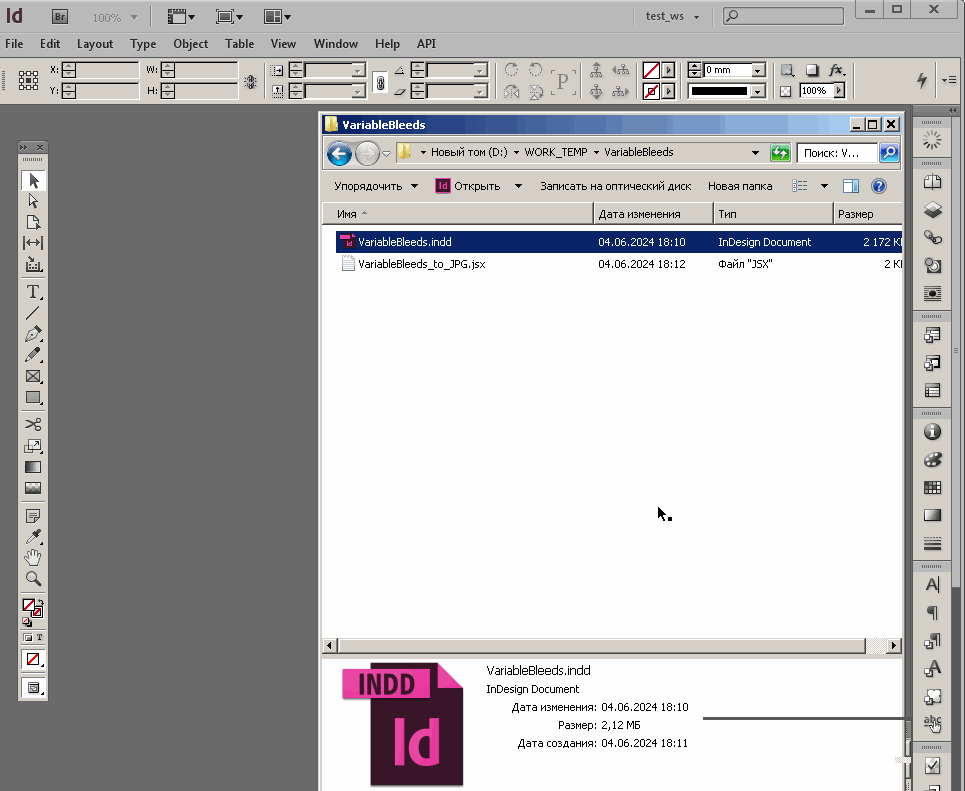Select the Type tool
965x791 pixels.
click(x=33, y=291)
